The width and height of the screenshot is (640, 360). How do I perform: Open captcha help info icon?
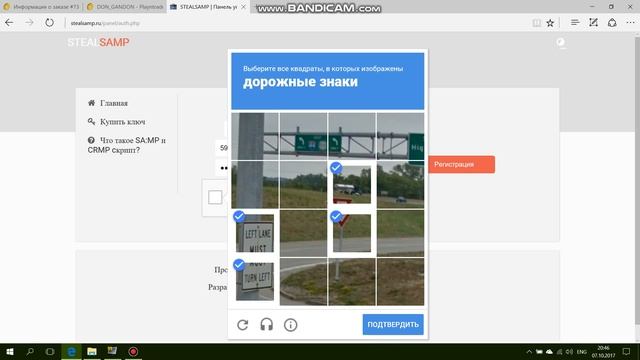point(290,325)
